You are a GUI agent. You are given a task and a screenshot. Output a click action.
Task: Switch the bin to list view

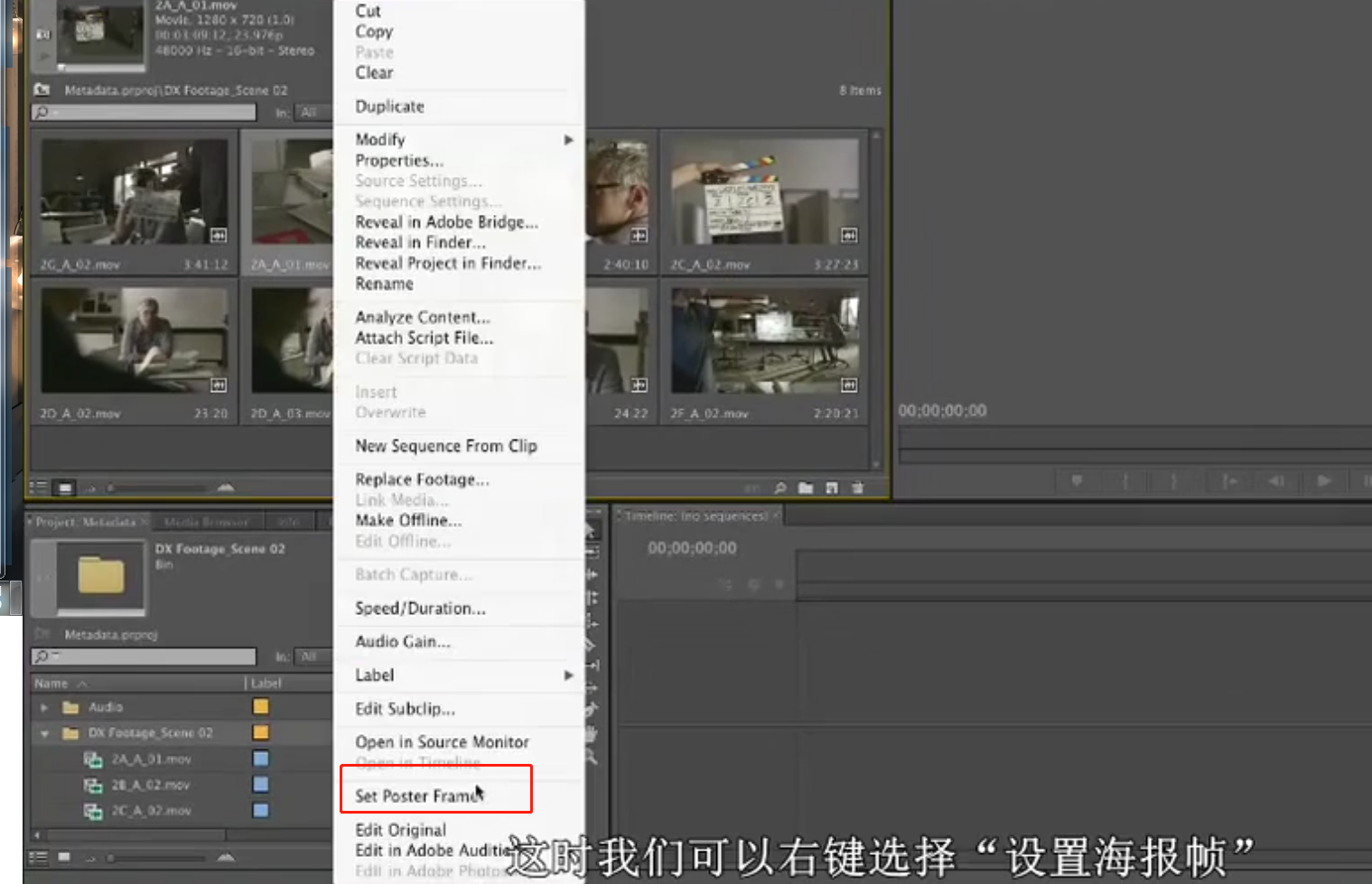(39, 488)
